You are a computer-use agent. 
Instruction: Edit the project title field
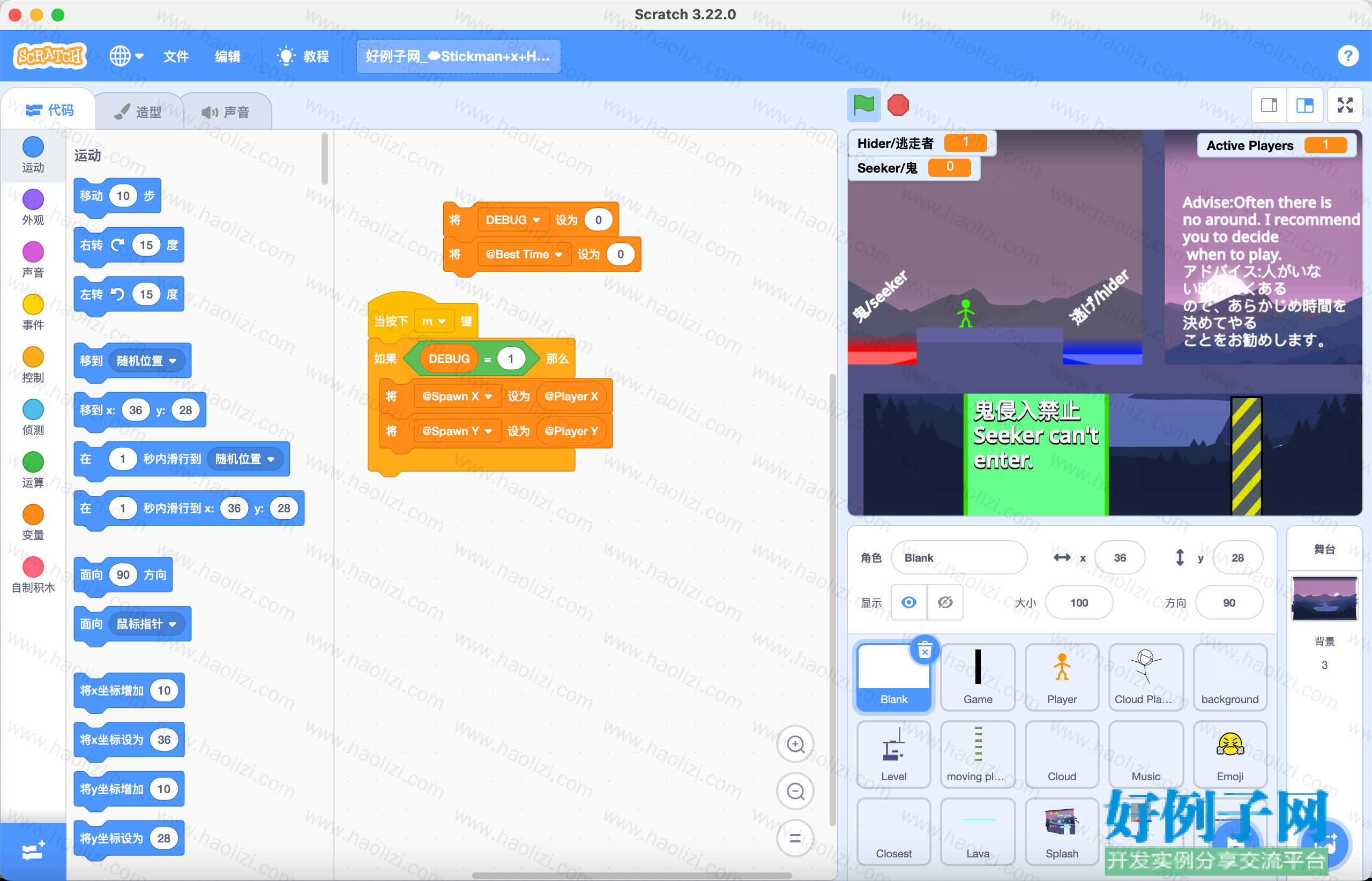pyautogui.click(x=458, y=56)
